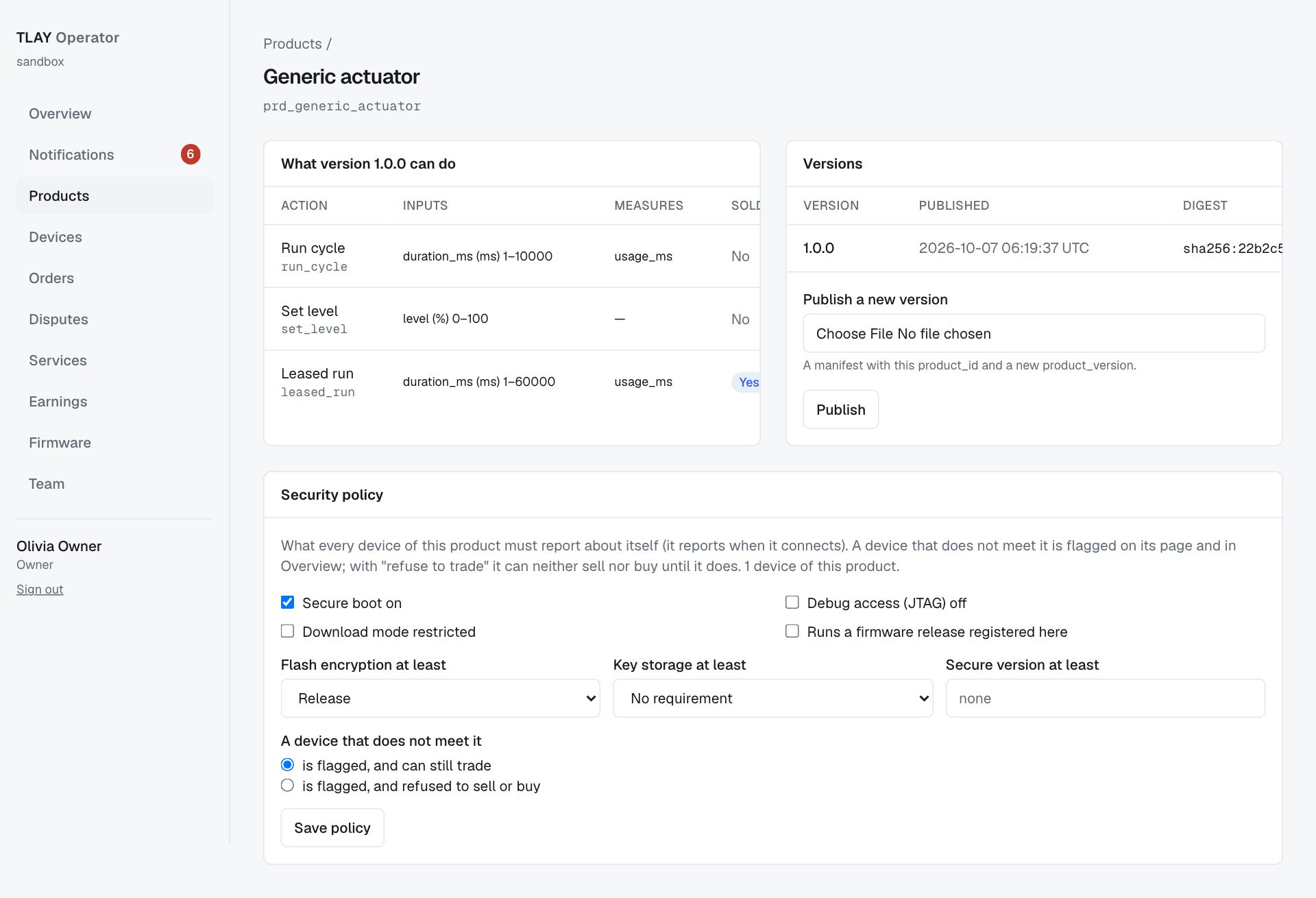
Task: Click the INPUTS column header
Action: click(x=425, y=206)
